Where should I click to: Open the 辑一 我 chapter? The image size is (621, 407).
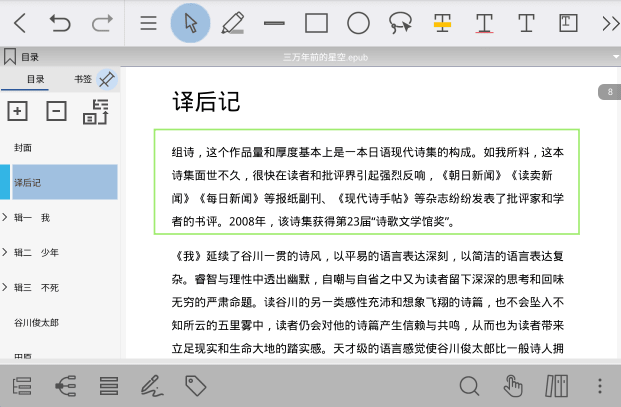coord(32,218)
